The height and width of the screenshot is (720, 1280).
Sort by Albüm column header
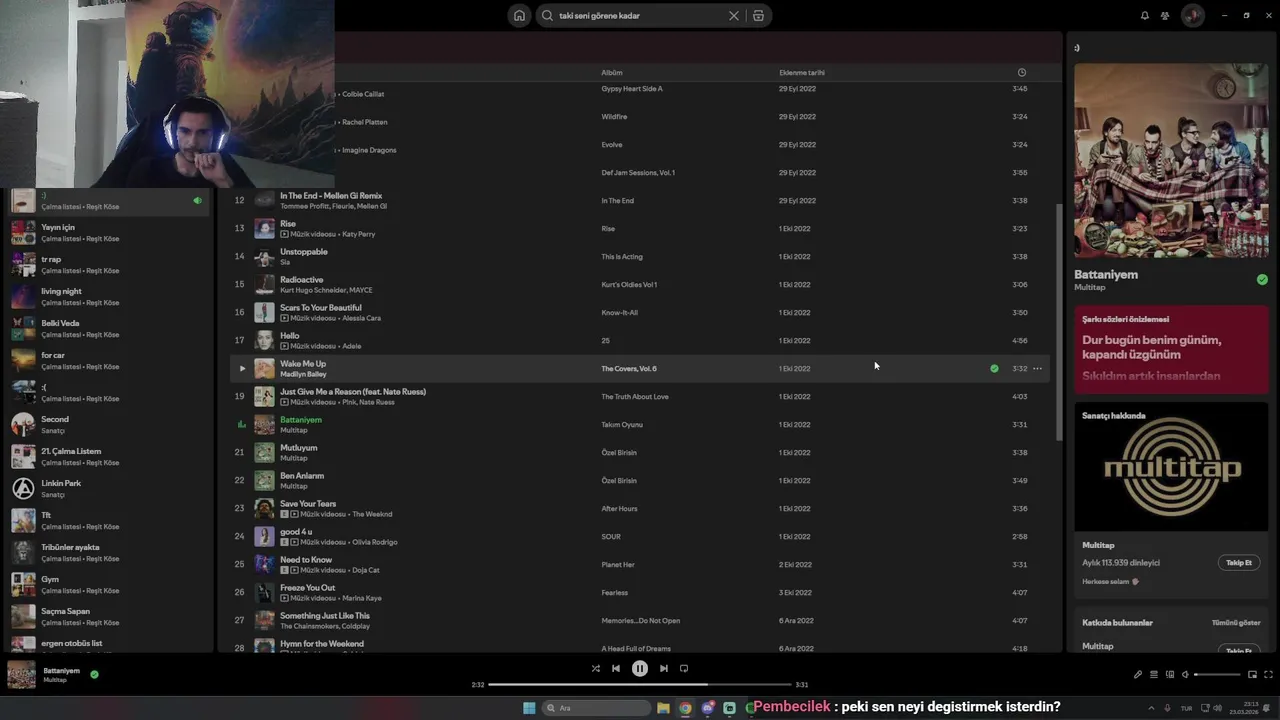[612, 72]
